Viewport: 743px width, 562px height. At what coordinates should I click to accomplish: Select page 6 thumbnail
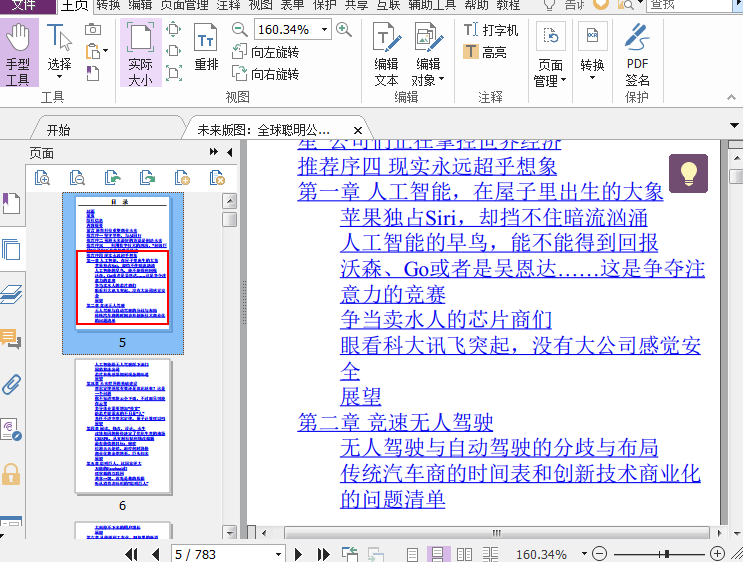point(123,426)
